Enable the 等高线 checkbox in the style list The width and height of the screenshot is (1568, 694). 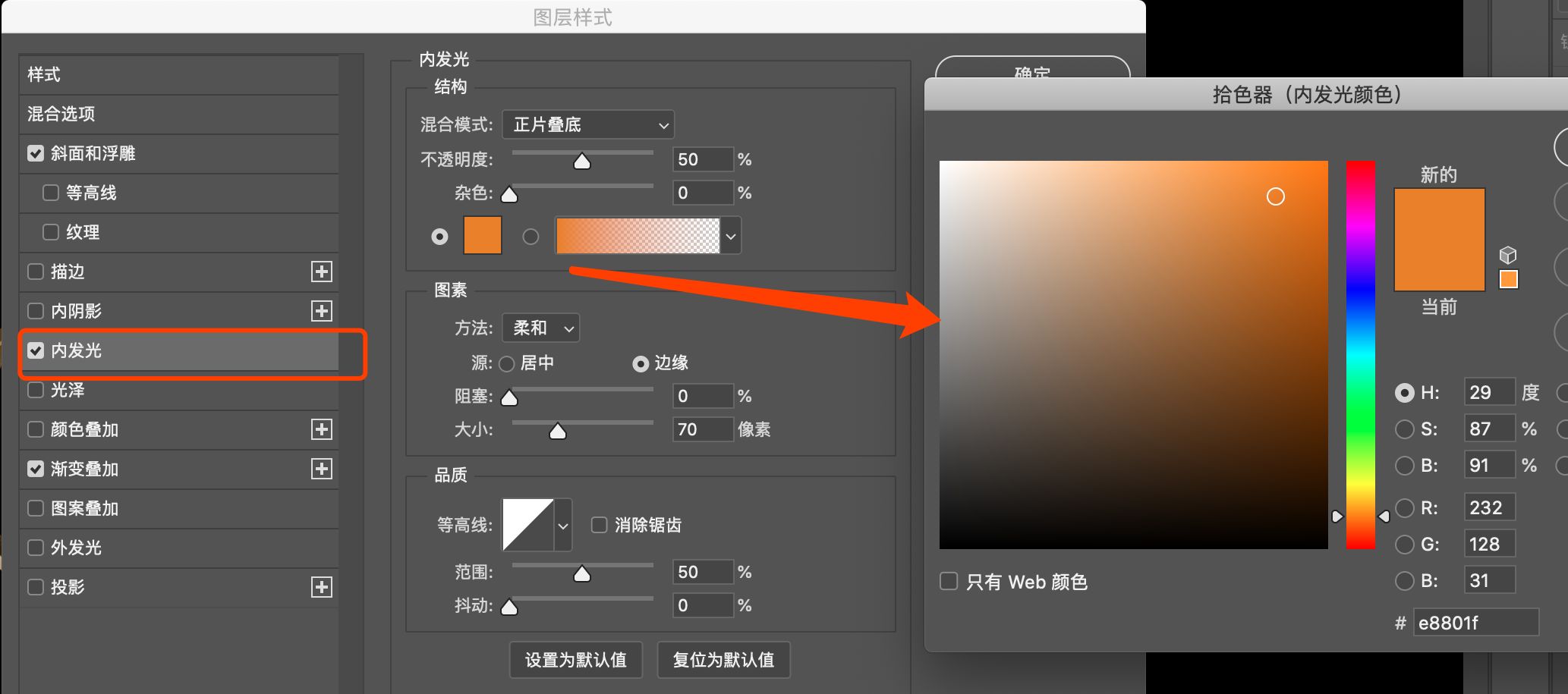[x=51, y=193]
